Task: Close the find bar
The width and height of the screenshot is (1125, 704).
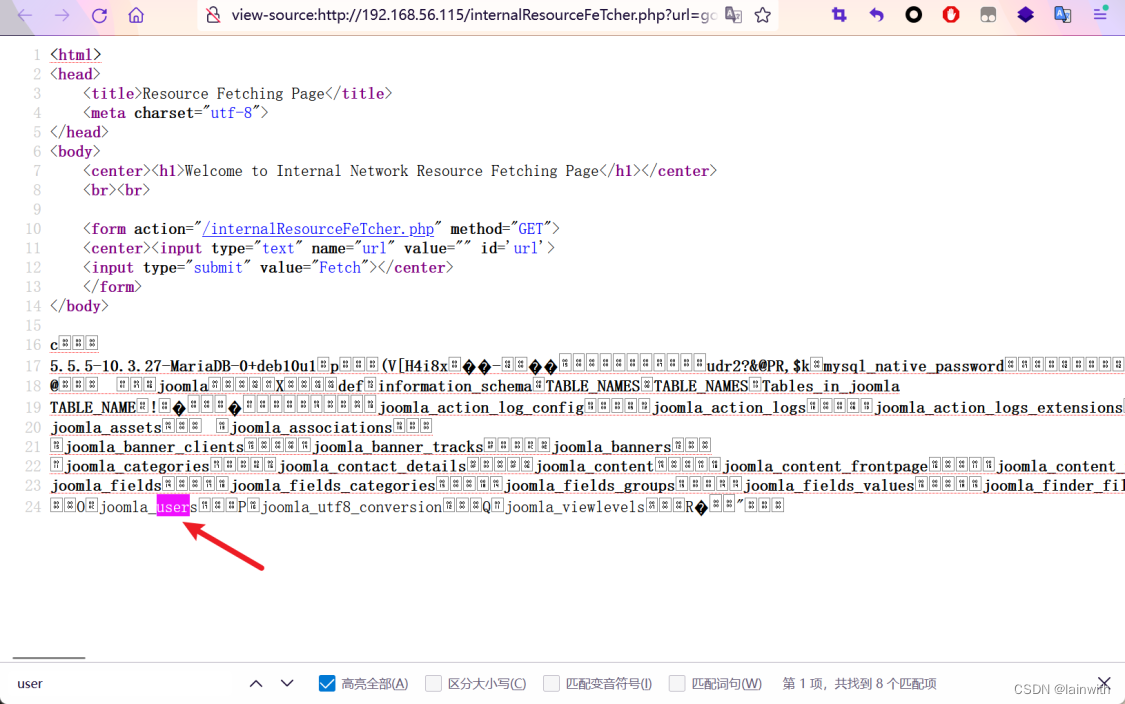Action: tap(1104, 683)
